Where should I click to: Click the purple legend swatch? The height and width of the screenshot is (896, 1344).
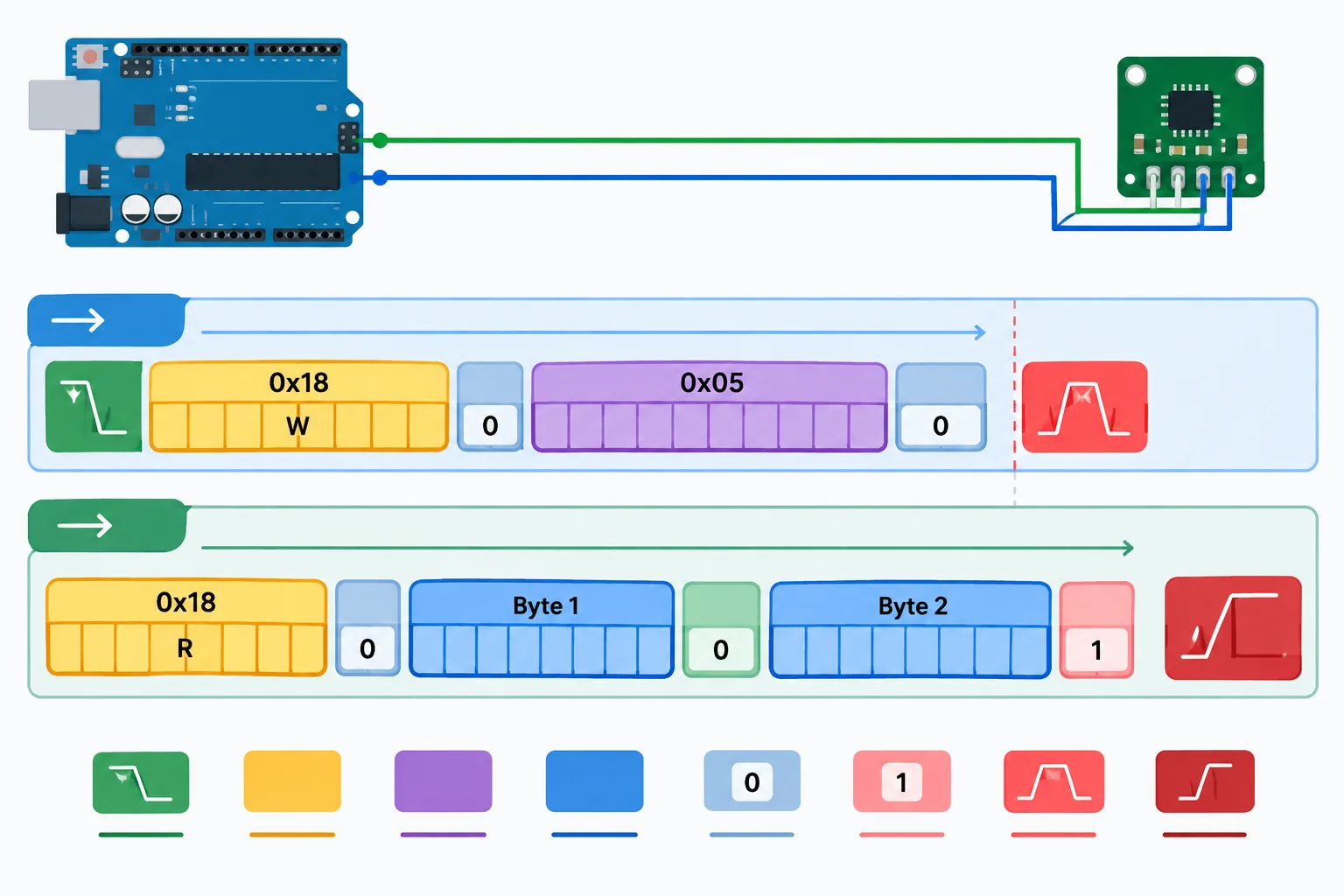click(x=443, y=781)
